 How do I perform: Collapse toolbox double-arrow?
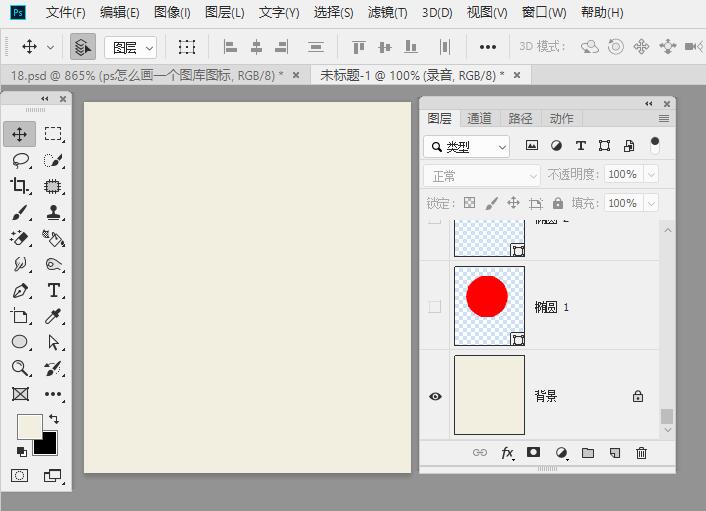pyautogui.click(x=44, y=99)
